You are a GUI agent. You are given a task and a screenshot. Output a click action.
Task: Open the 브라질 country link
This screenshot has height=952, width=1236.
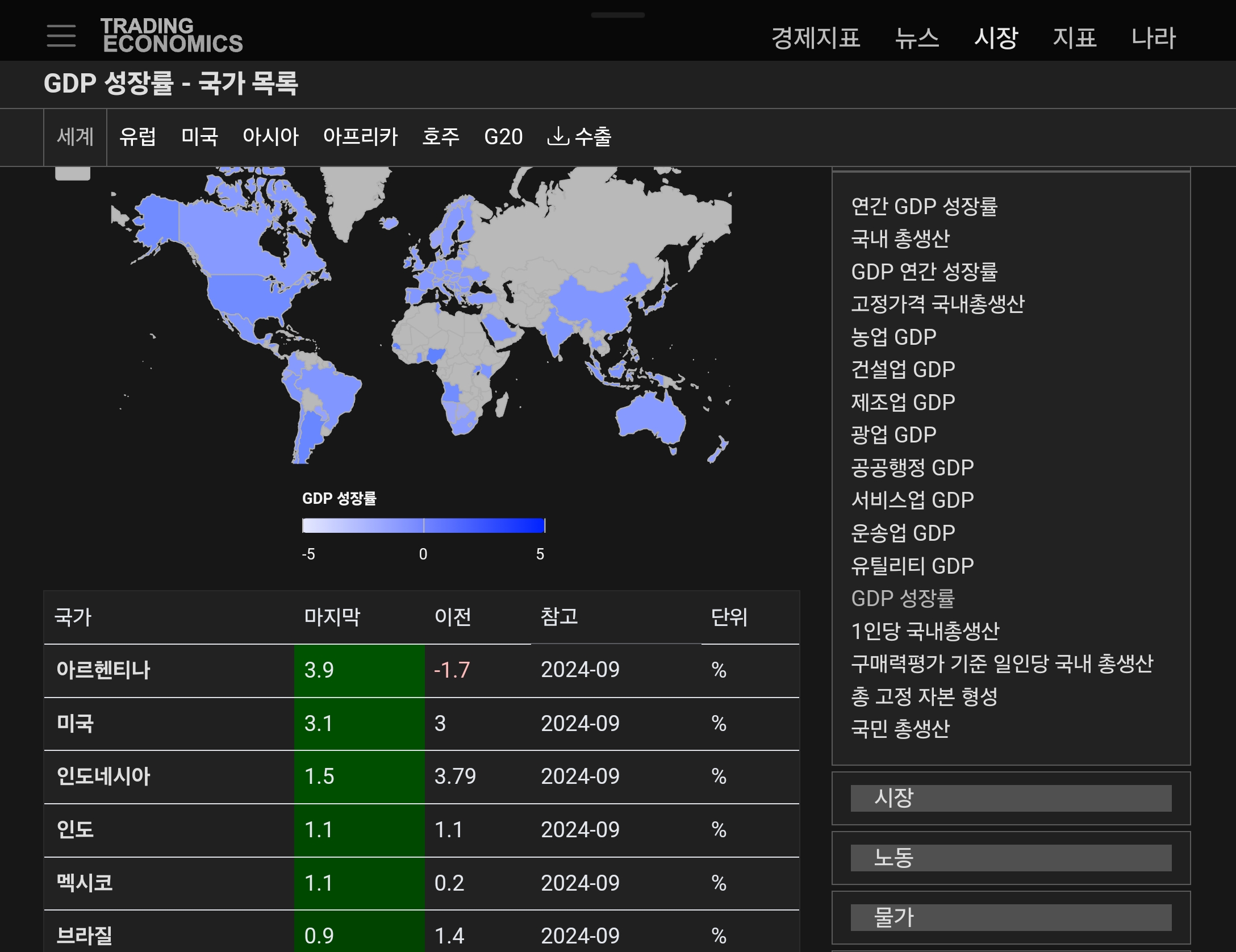[x=85, y=936]
